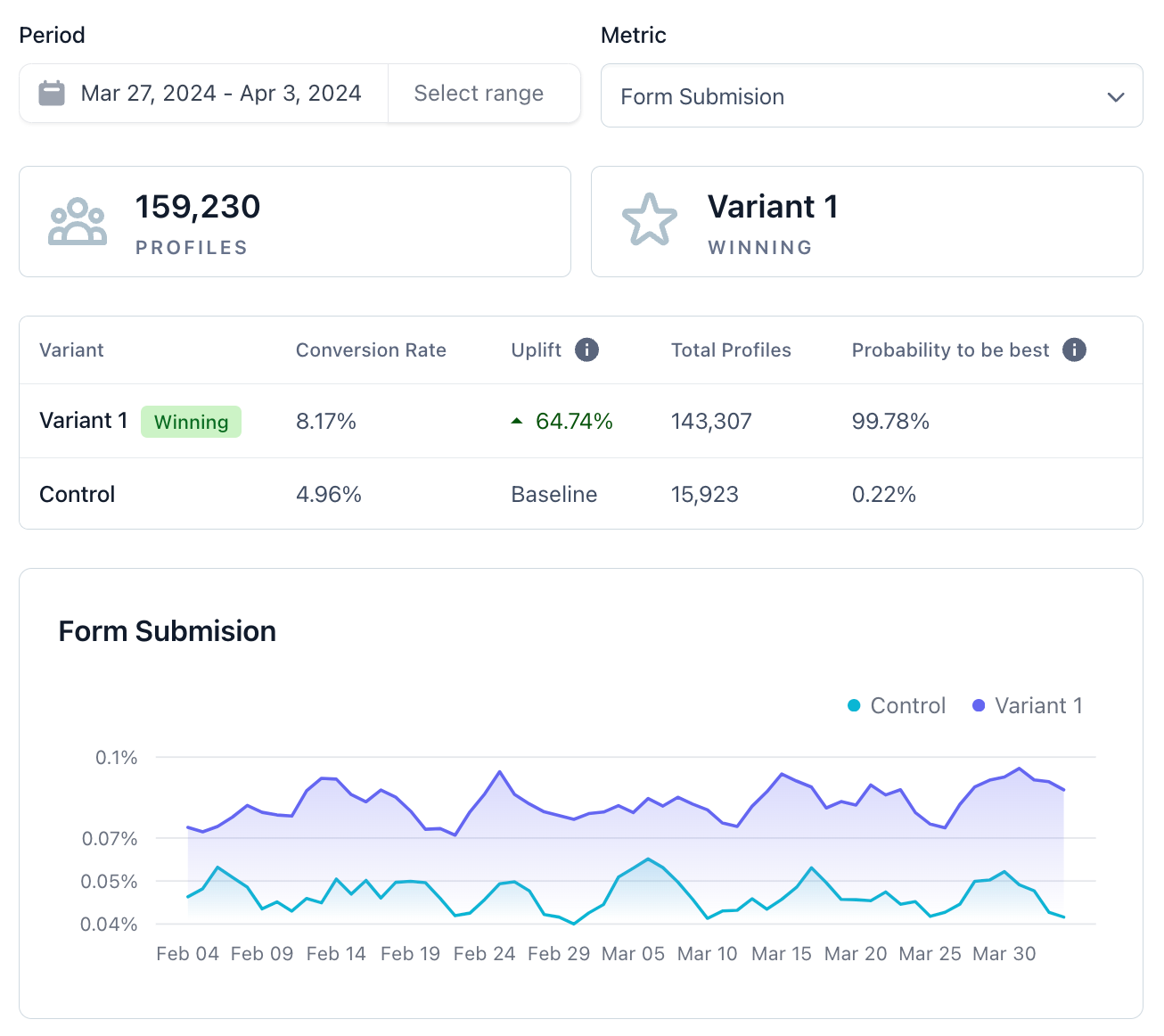1164x1036 pixels.
Task: Click the Uplift info icon
Action: click(586, 349)
